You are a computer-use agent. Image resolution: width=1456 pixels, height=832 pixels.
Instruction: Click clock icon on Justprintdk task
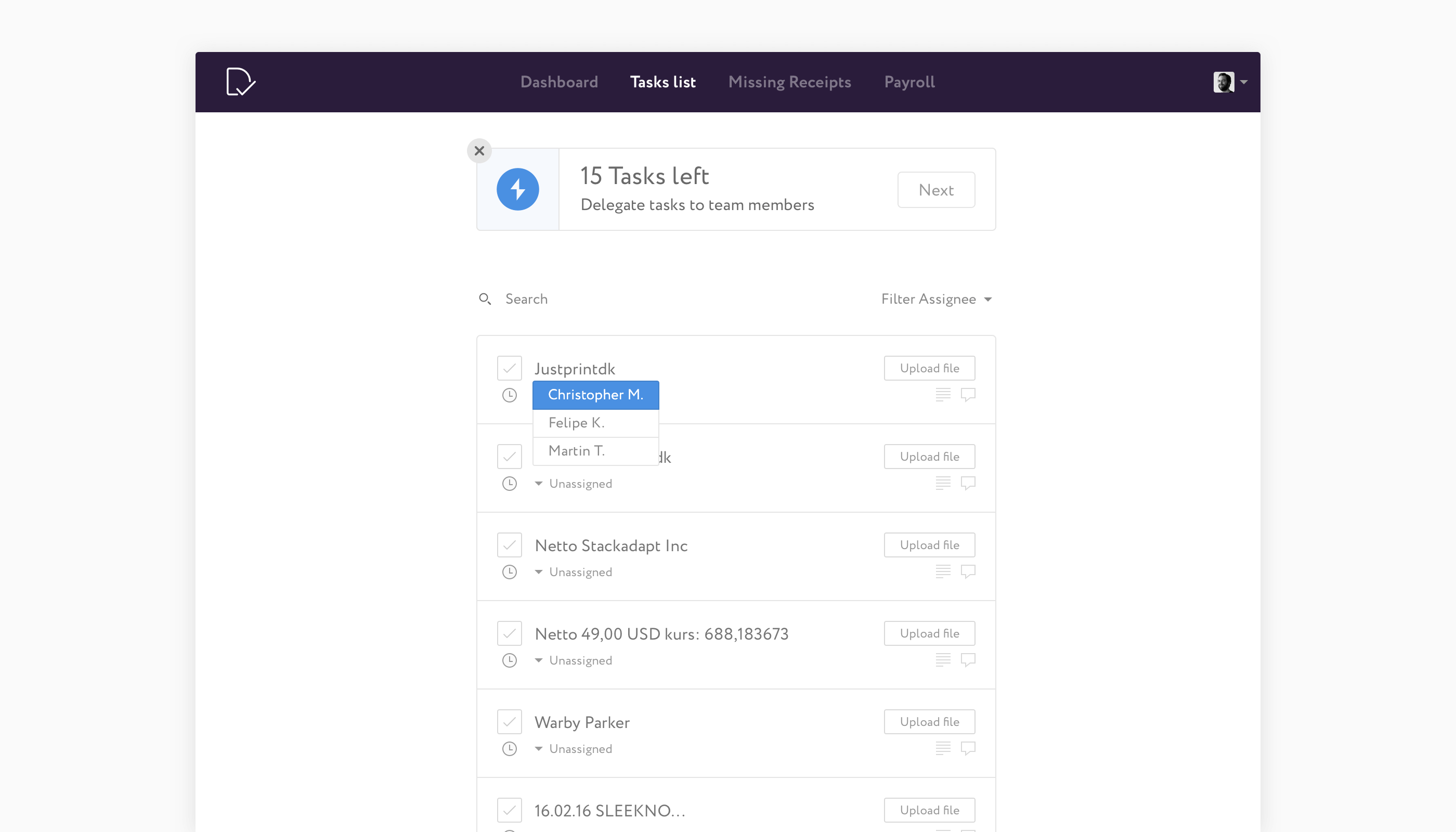[x=509, y=395]
